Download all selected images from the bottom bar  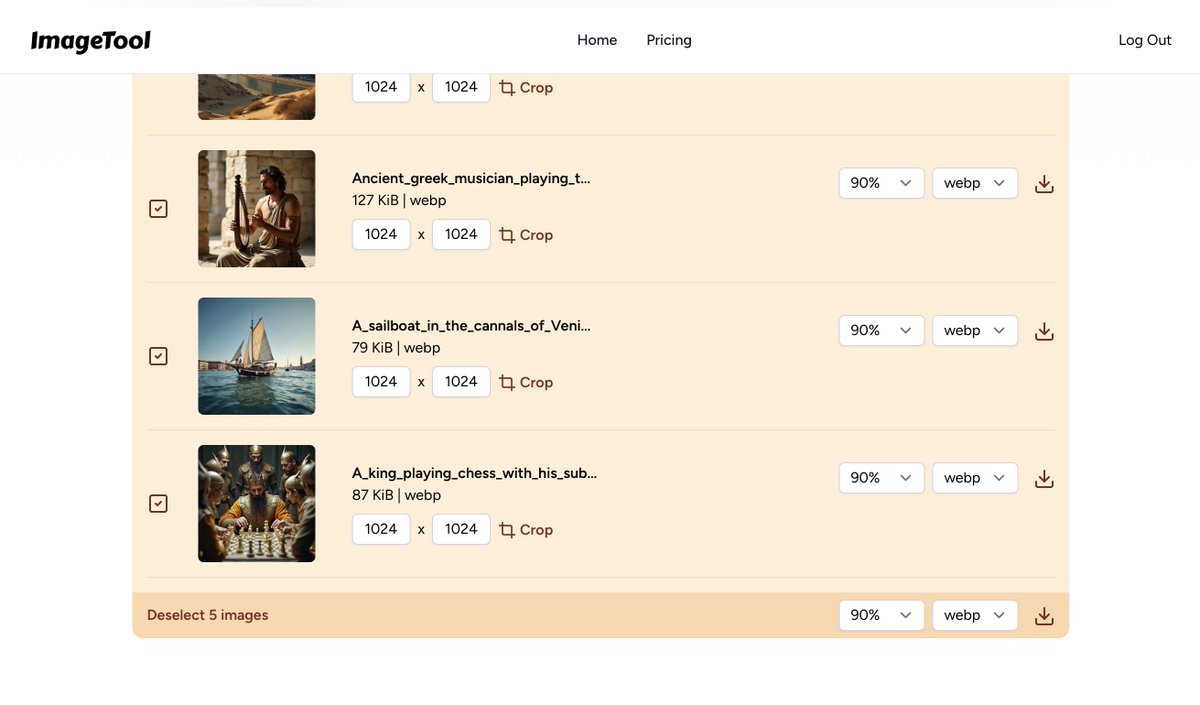pos(1044,616)
